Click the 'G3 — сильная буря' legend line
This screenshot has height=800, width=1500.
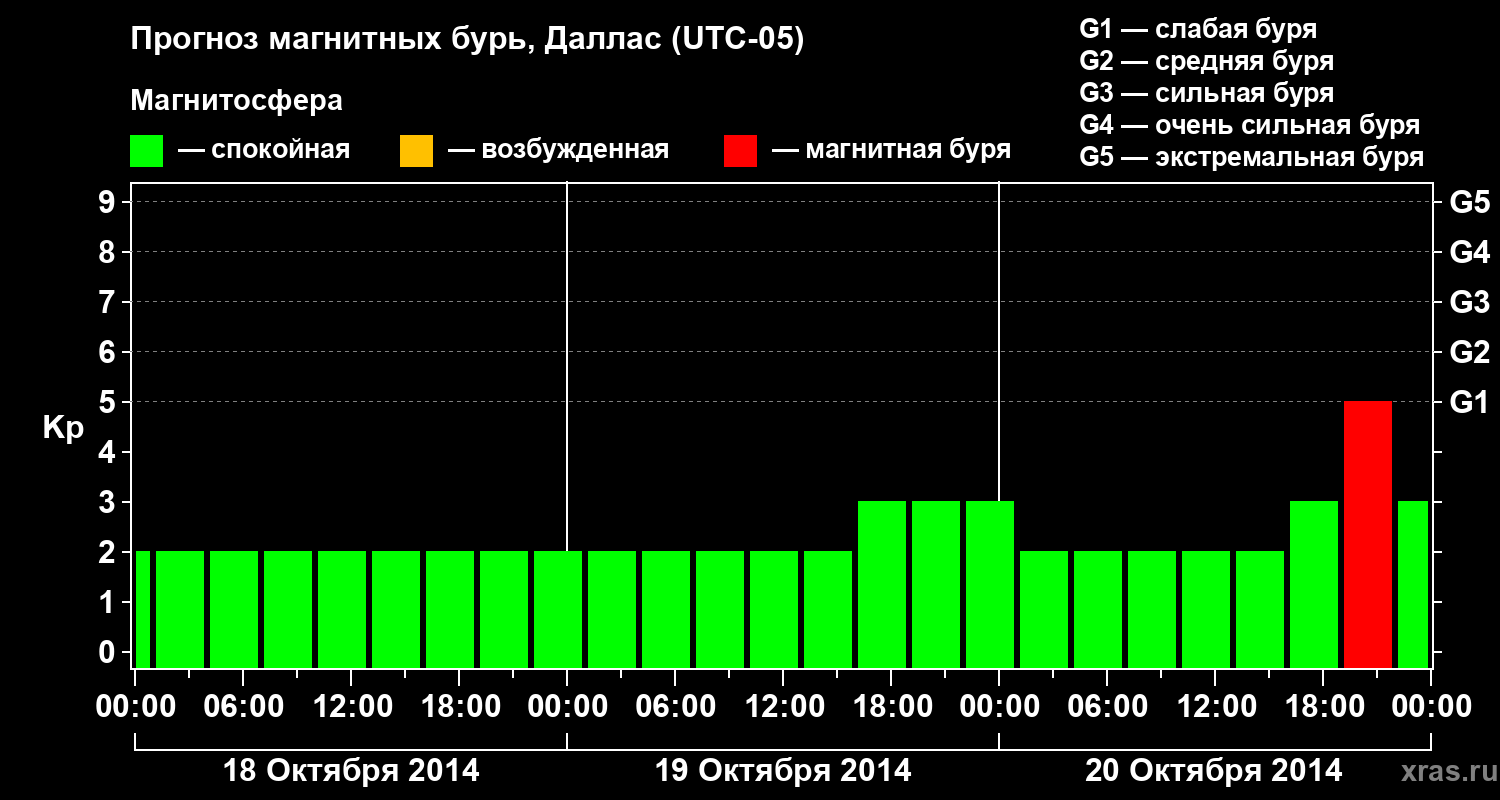(1207, 93)
